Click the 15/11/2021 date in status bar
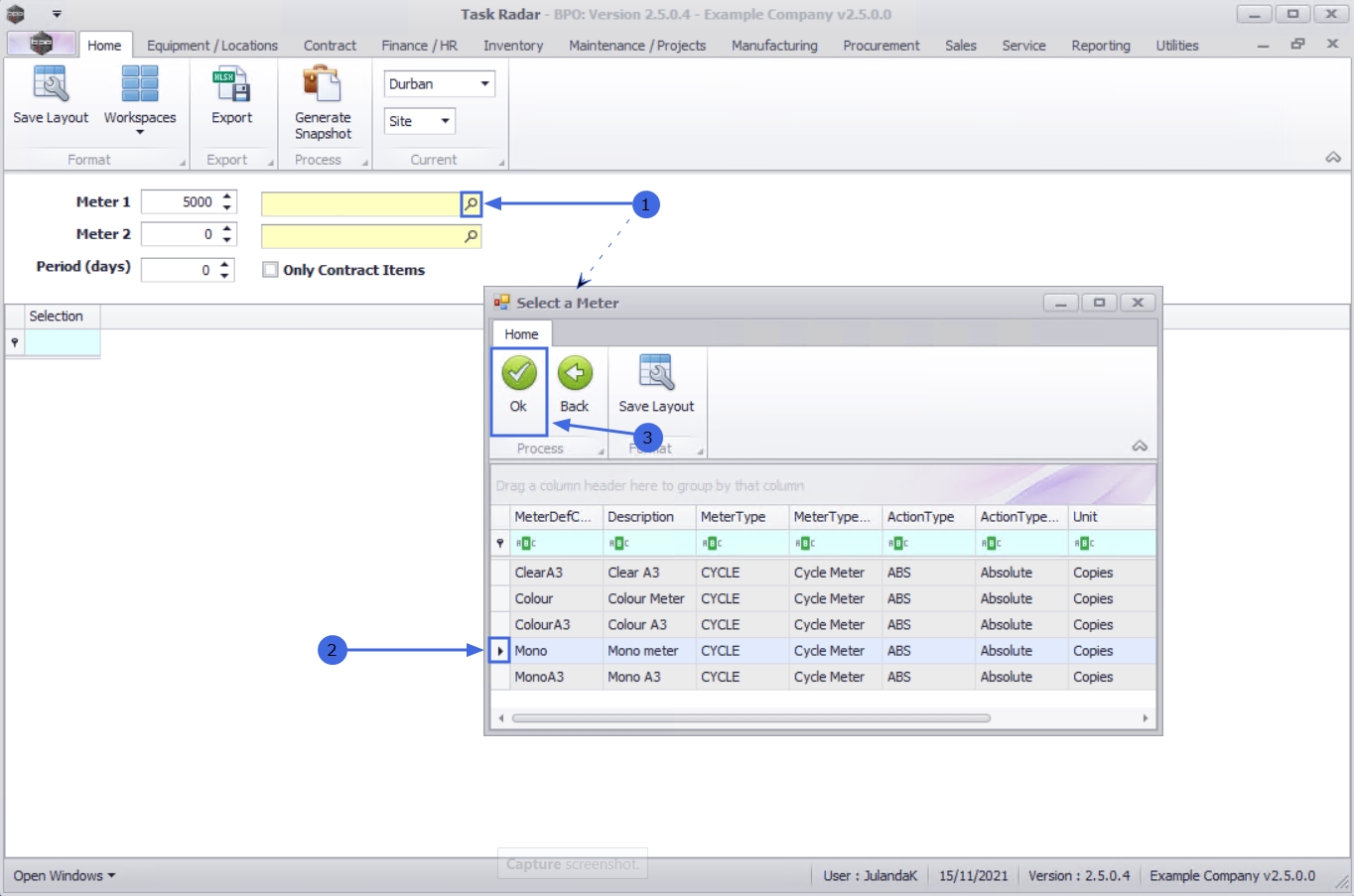This screenshot has width=1354, height=896. coord(973,875)
